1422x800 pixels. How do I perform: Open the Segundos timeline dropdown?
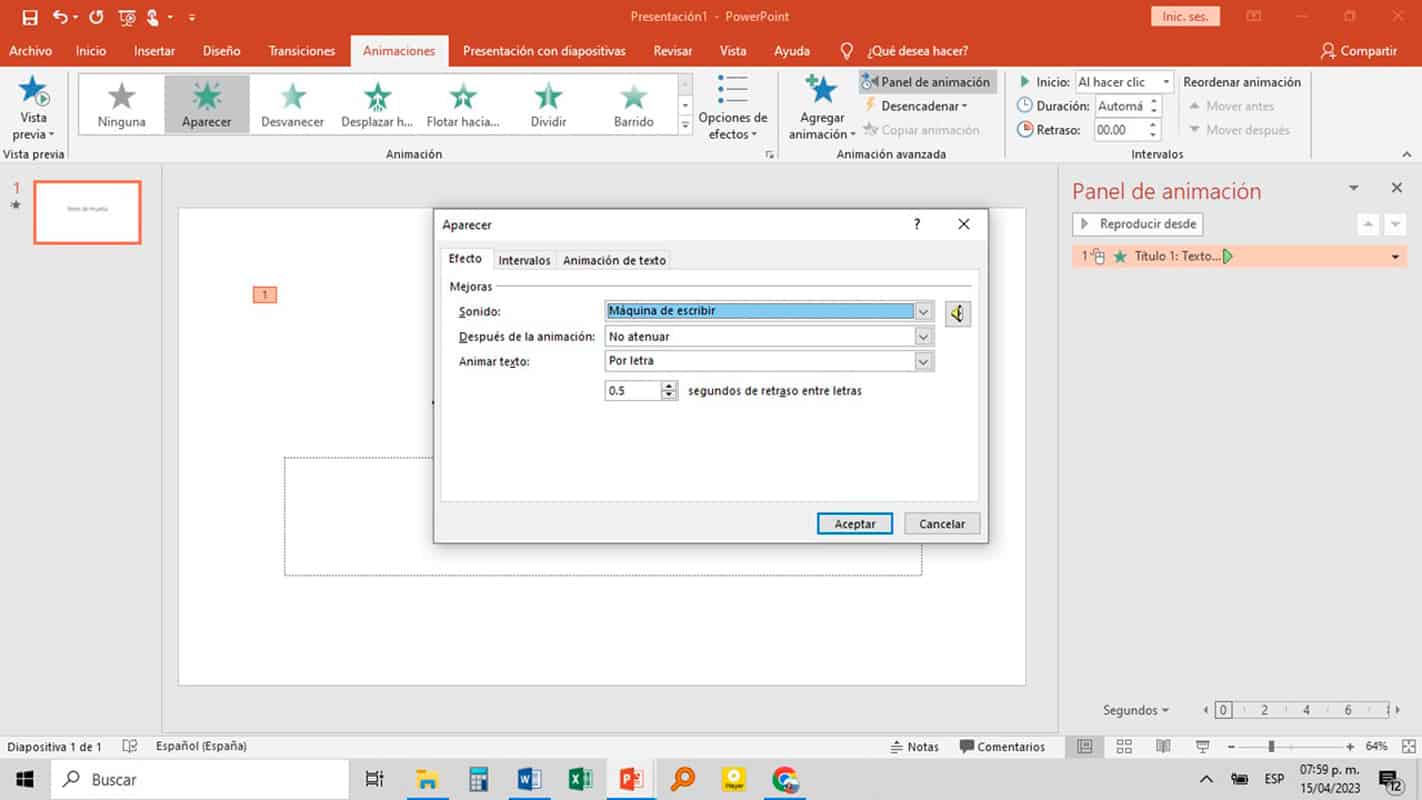(x=1136, y=710)
